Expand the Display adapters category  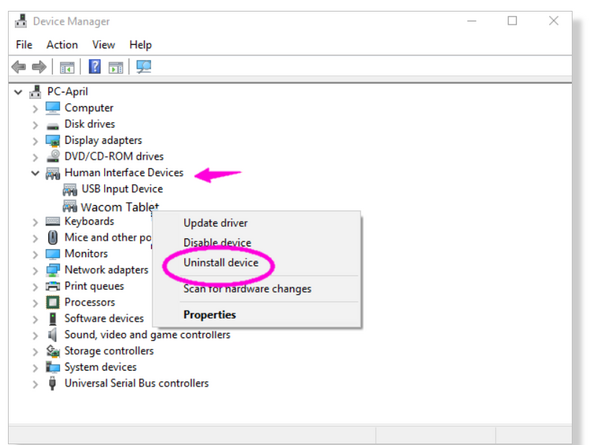[x=35, y=141]
